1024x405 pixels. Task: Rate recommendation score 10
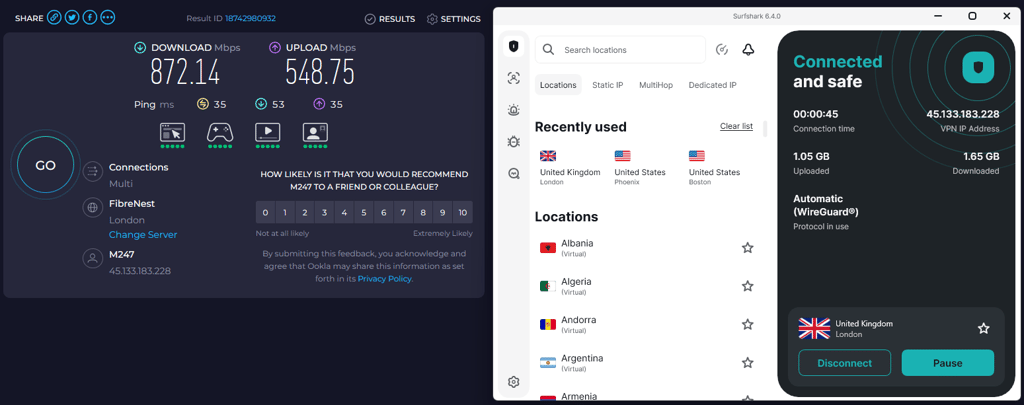463,212
